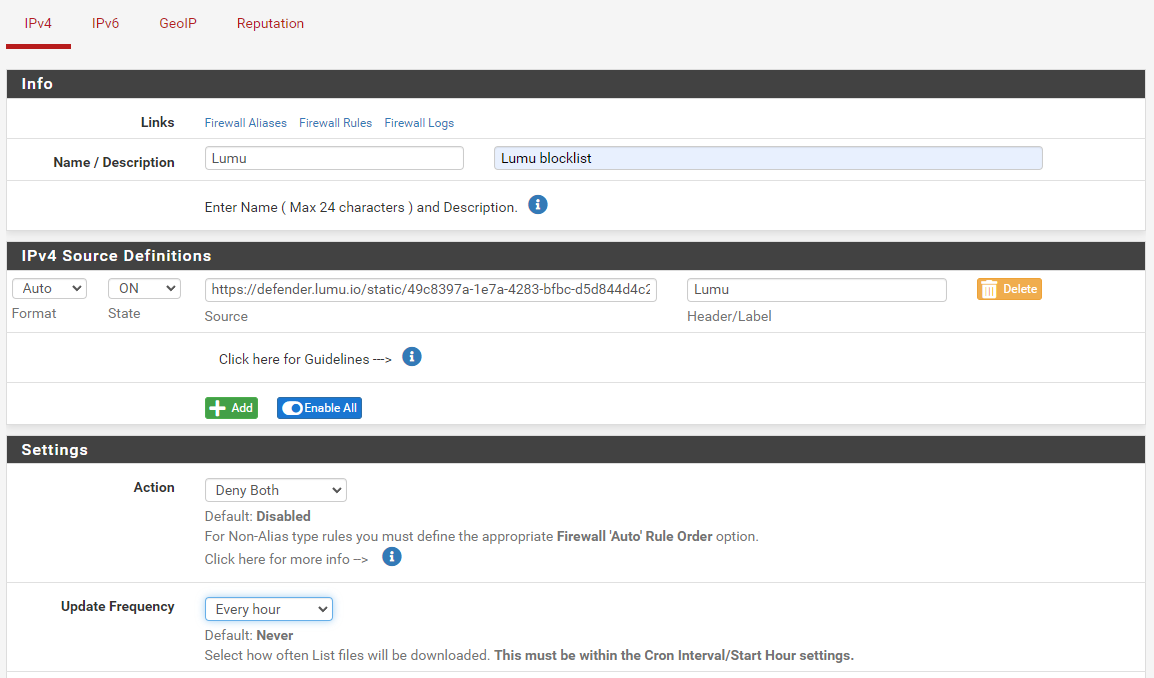The height and width of the screenshot is (678, 1154).
Task: Open the Firewall Rules link
Action: point(335,123)
